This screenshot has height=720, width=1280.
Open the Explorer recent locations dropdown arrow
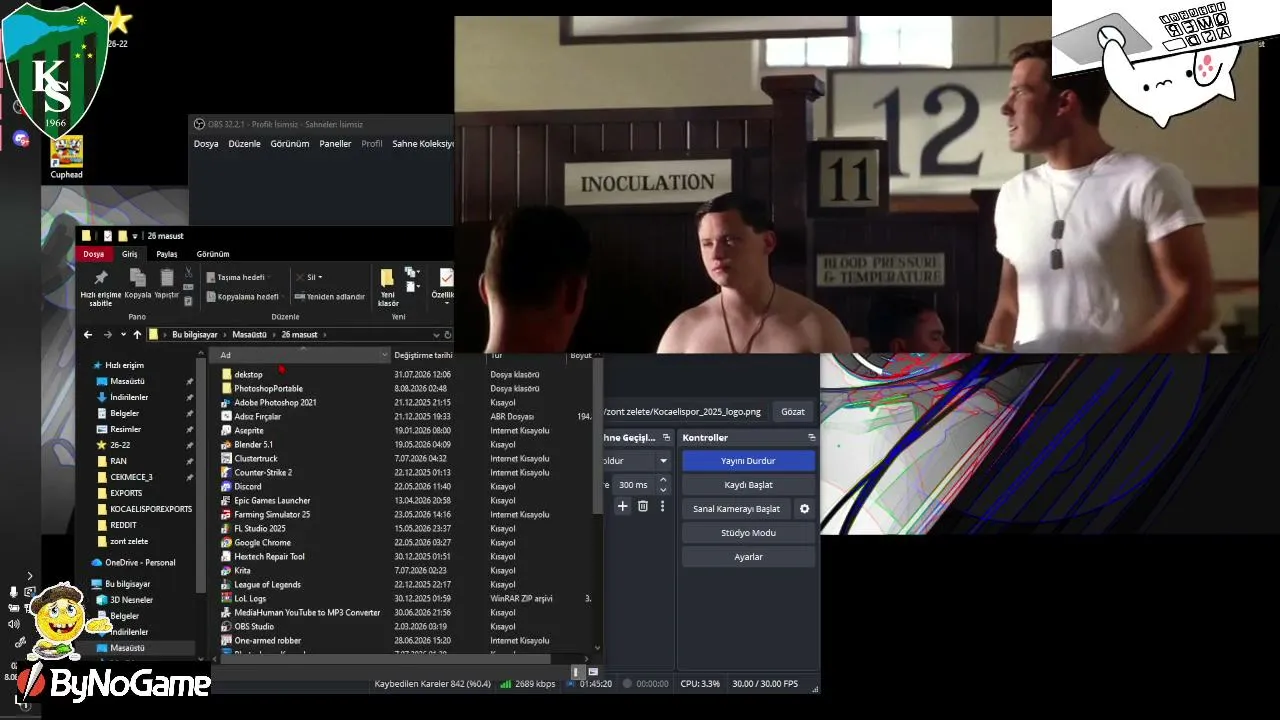pos(123,335)
